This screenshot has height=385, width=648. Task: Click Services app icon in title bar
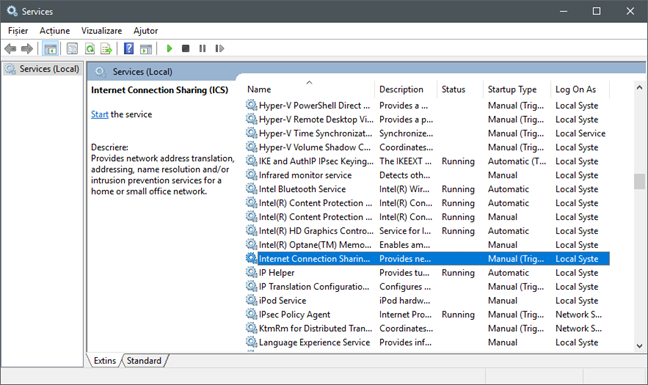pyautogui.click(x=12, y=11)
